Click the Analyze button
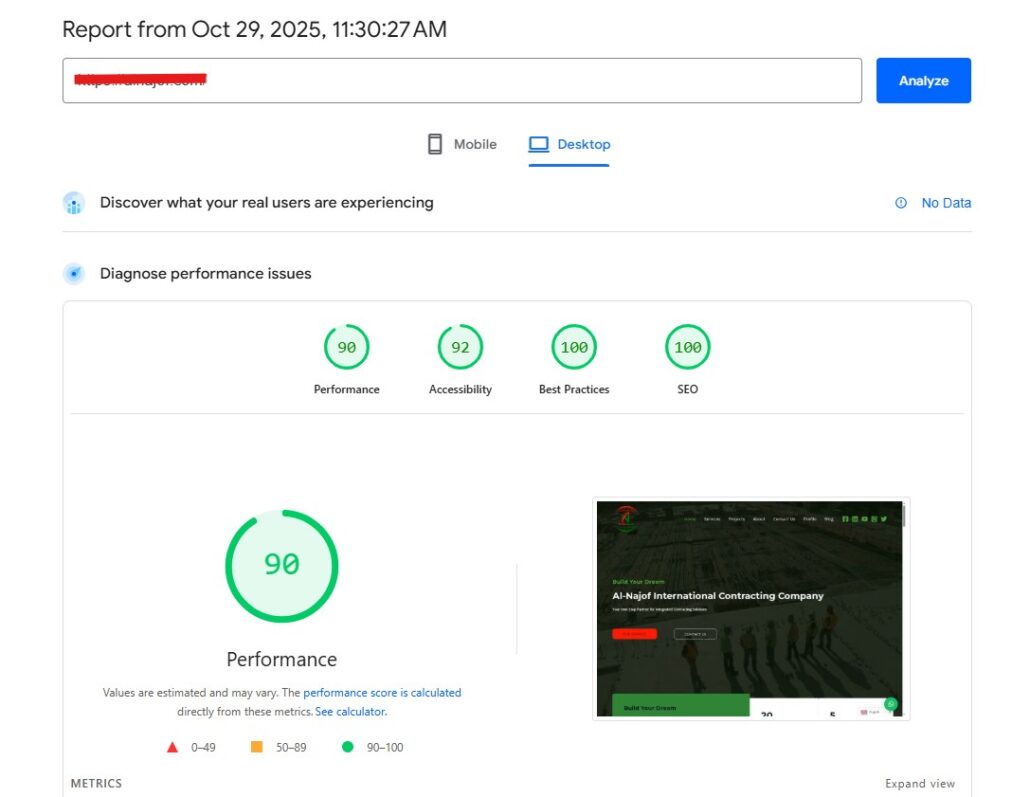This screenshot has height=797, width=1030. point(923,81)
